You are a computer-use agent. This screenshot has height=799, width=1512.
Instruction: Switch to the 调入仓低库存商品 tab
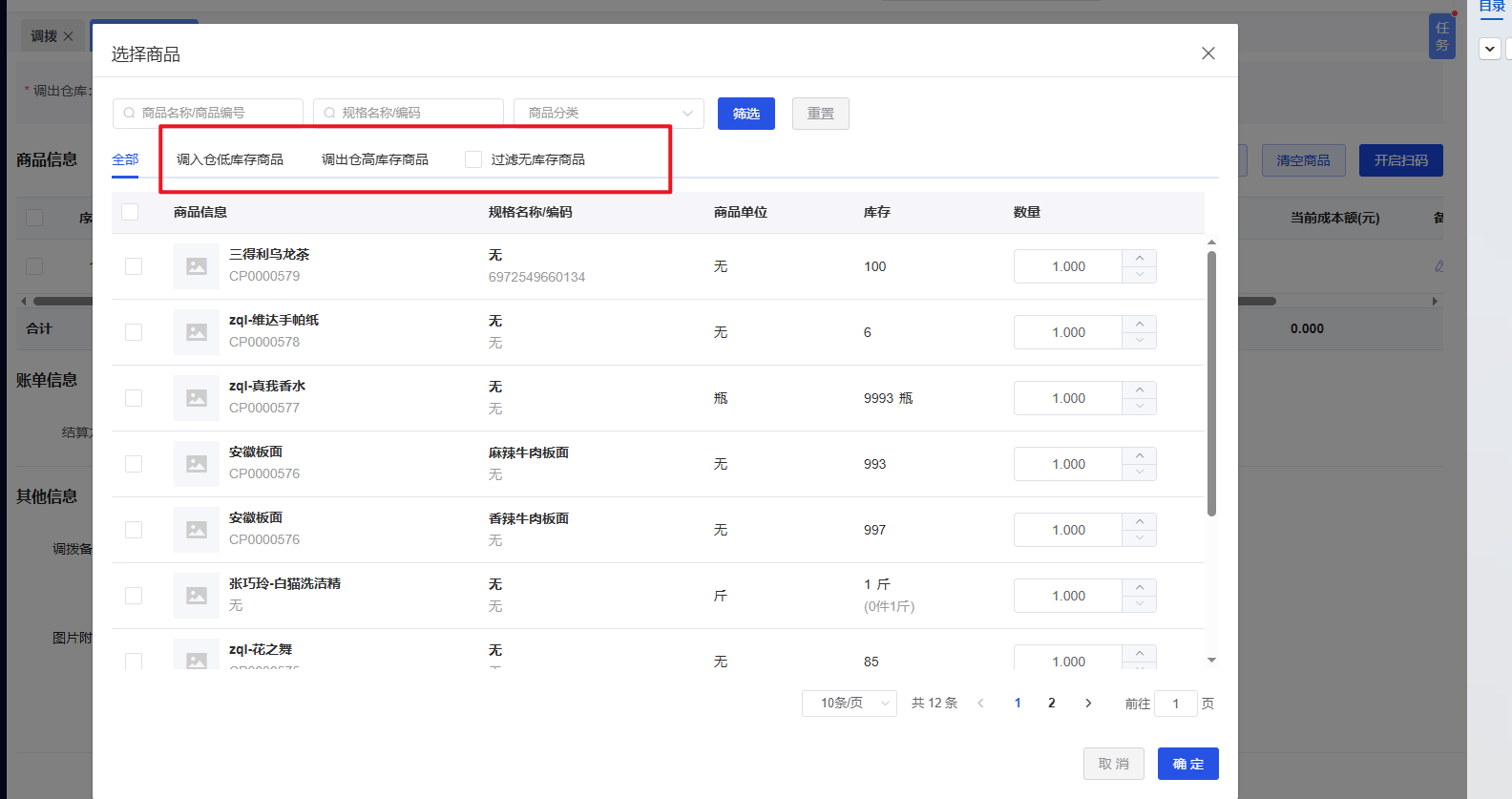[x=230, y=159]
